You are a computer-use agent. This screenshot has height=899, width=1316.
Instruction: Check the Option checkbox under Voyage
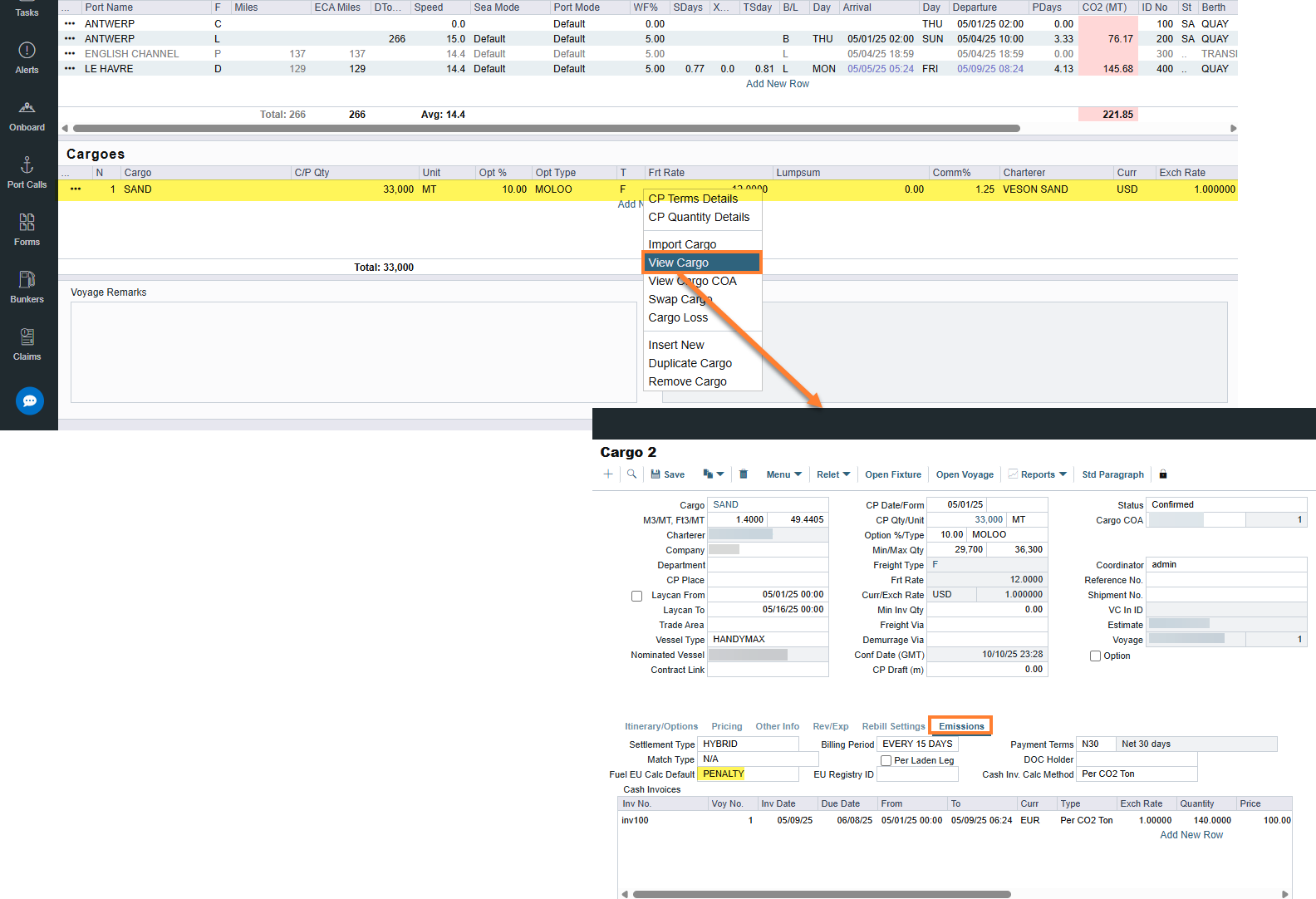click(x=1095, y=656)
